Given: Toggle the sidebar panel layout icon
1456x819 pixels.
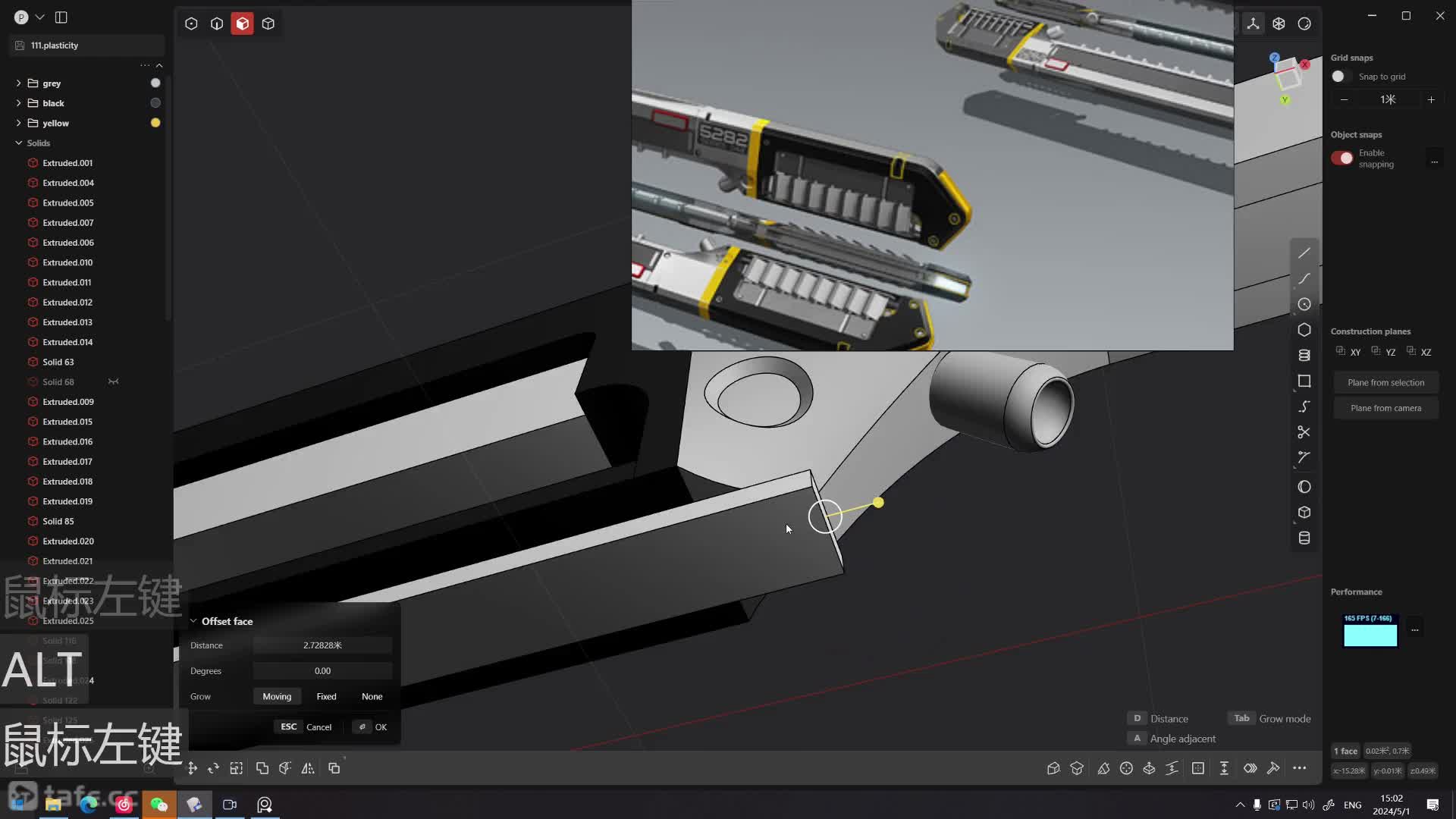Looking at the screenshot, I should click(61, 17).
